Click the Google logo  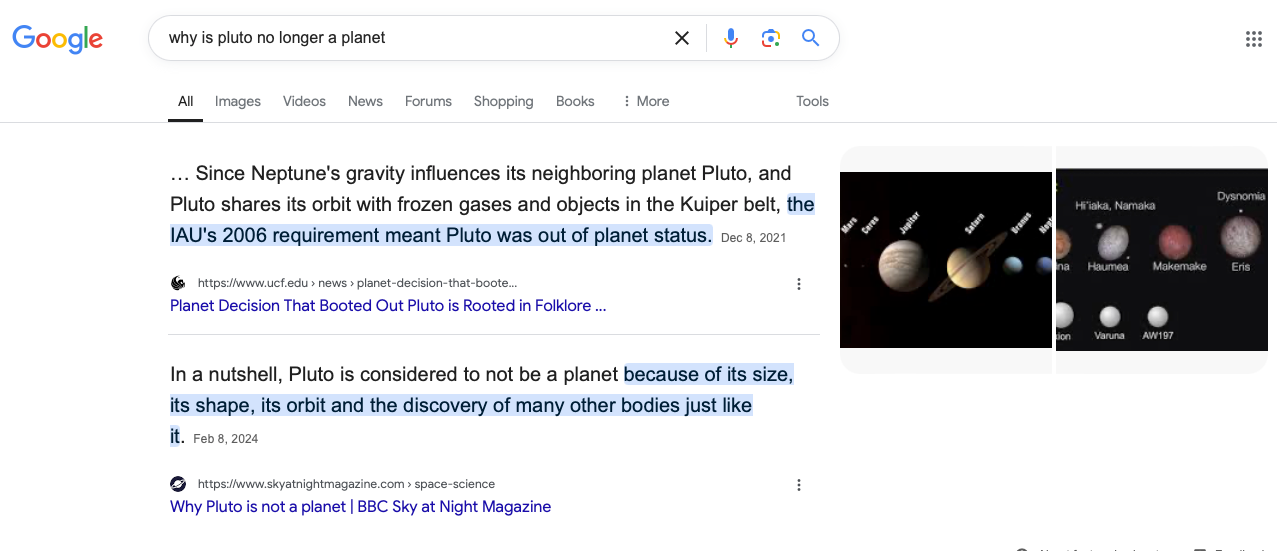click(57, 39)
